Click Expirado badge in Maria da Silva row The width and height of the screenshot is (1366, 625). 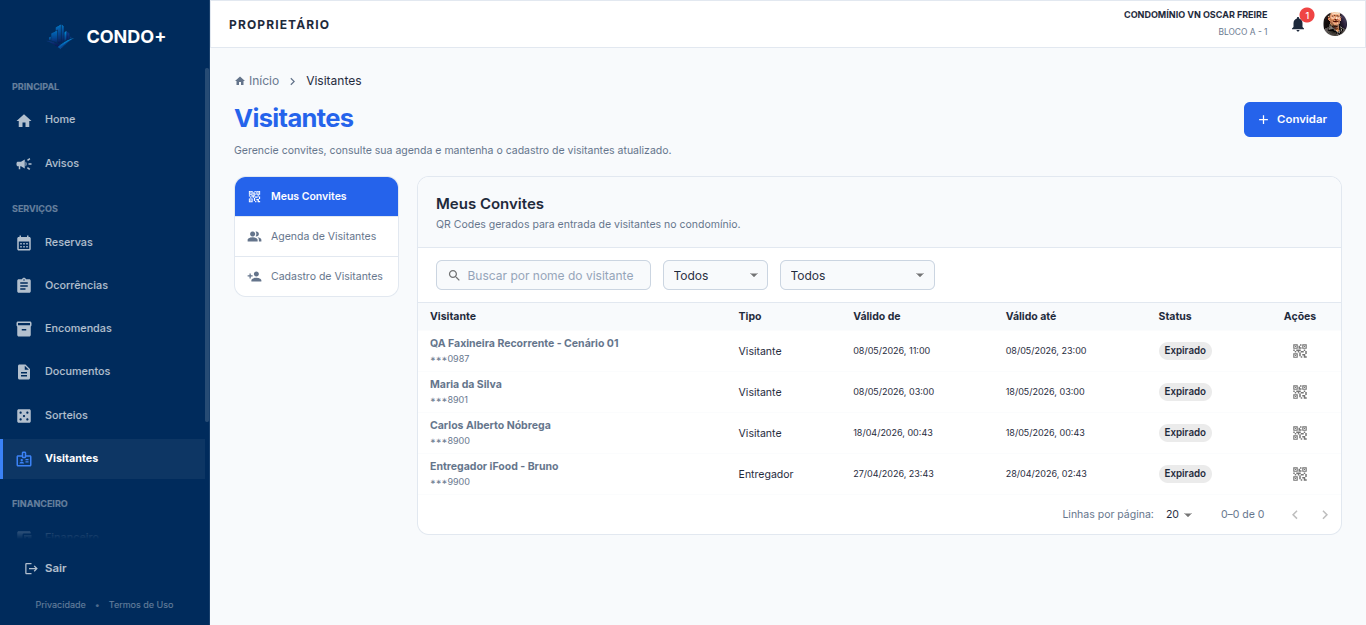(1185, 392)
